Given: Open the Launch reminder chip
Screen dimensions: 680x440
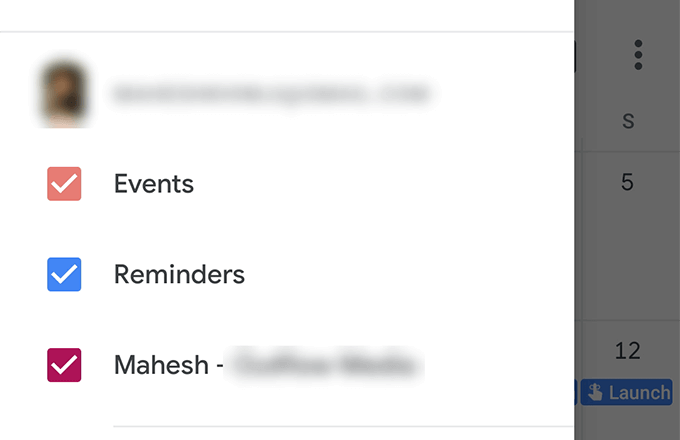Looking at the screenshot, I should tap(626, 392).
